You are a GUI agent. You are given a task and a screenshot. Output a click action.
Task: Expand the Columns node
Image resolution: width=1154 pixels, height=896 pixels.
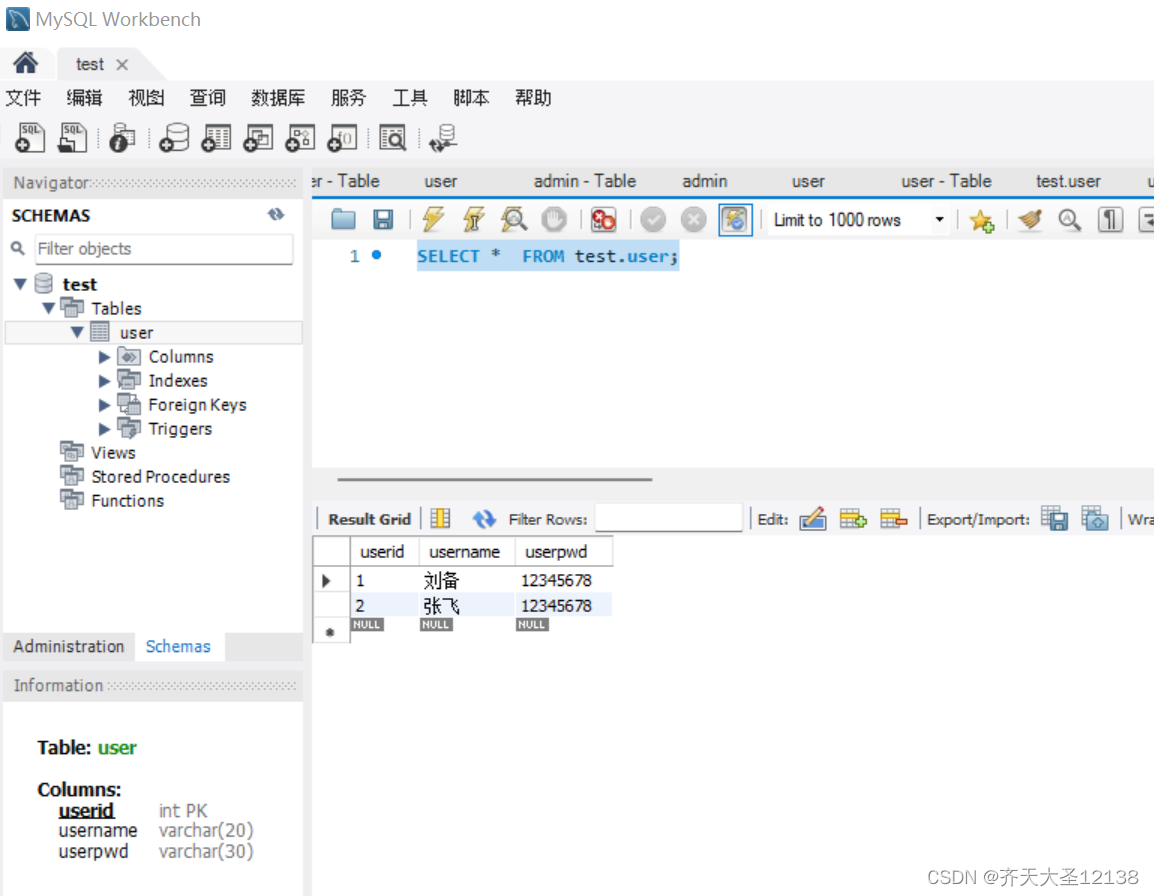coord(105,357)
